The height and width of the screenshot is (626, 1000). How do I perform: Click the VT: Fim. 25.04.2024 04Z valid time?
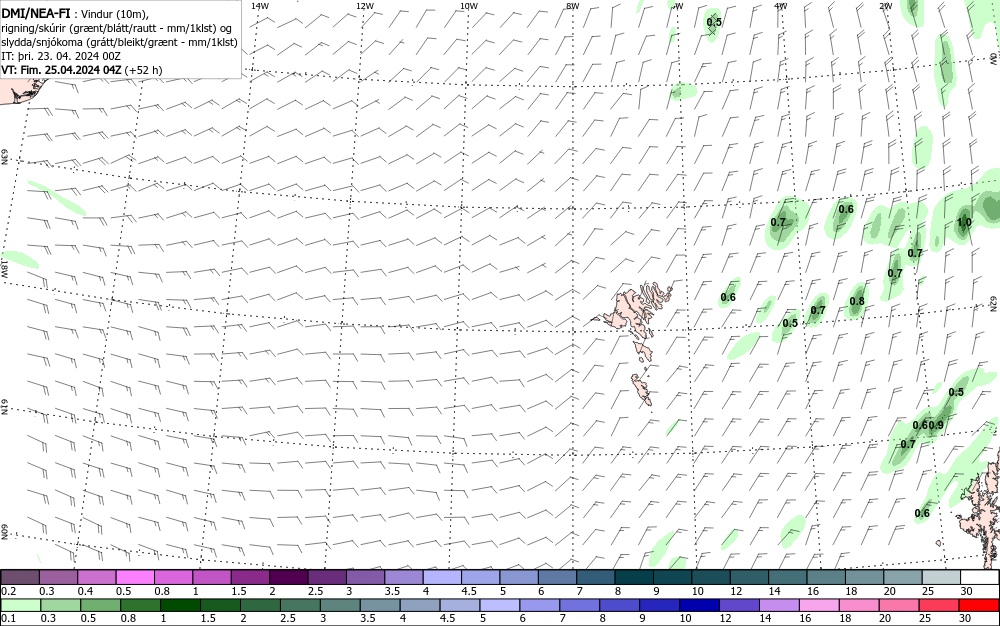[x=61, y=70]
